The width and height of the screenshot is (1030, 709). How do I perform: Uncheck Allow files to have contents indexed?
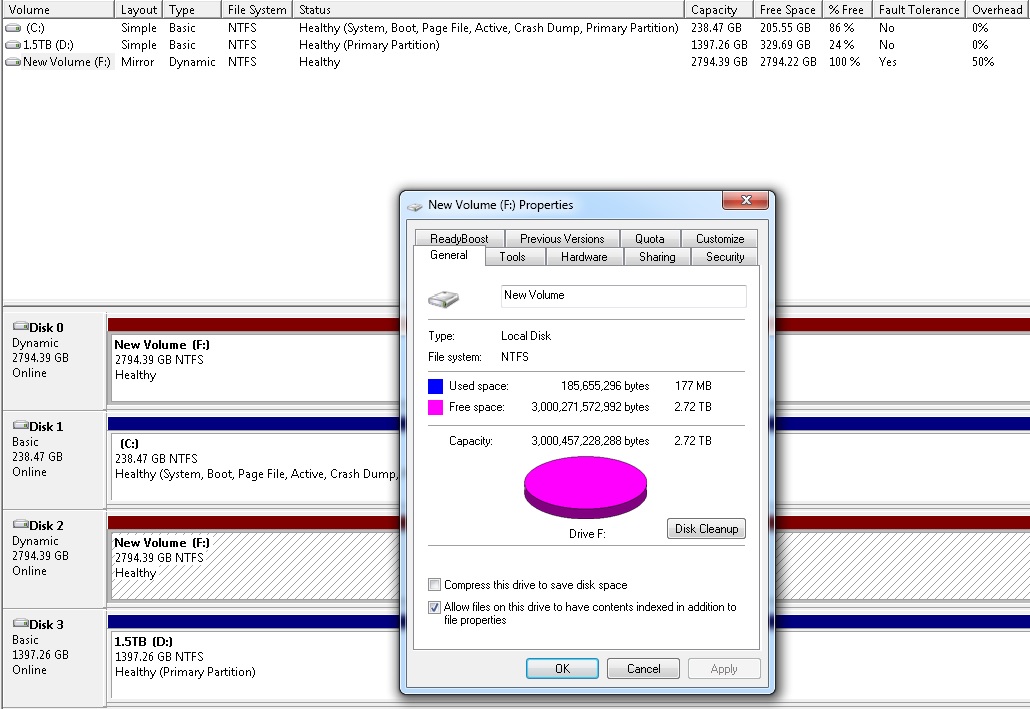[x=434, y=607]
